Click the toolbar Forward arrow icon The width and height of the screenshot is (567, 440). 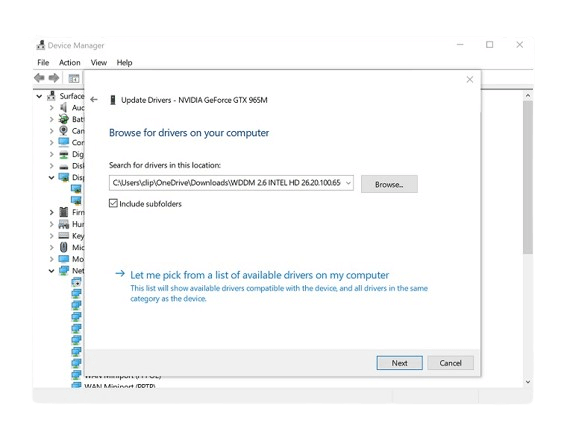click(x=54, y=78)
